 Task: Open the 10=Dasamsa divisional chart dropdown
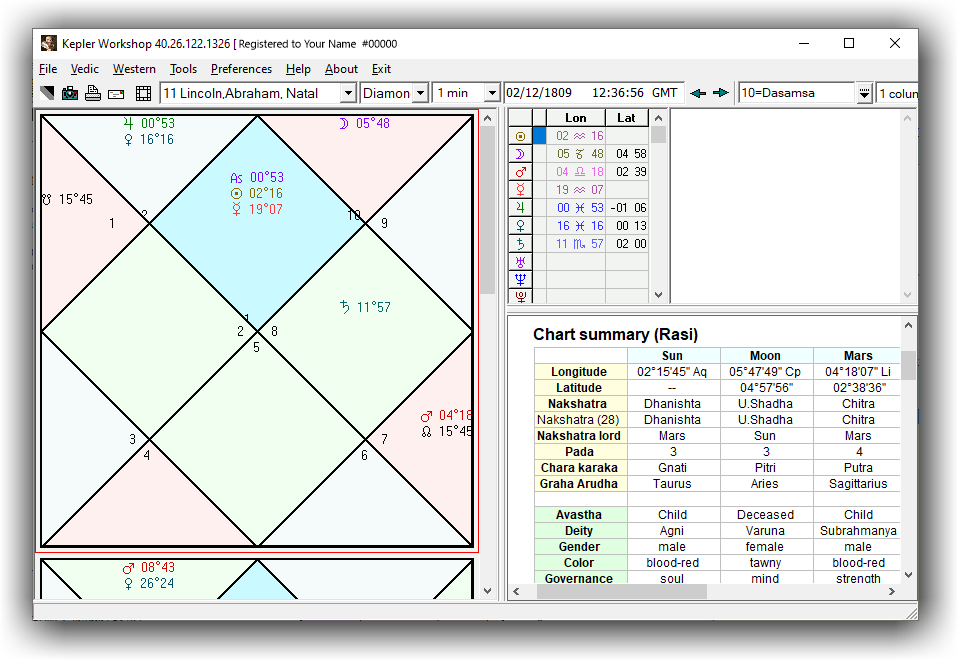864,93
